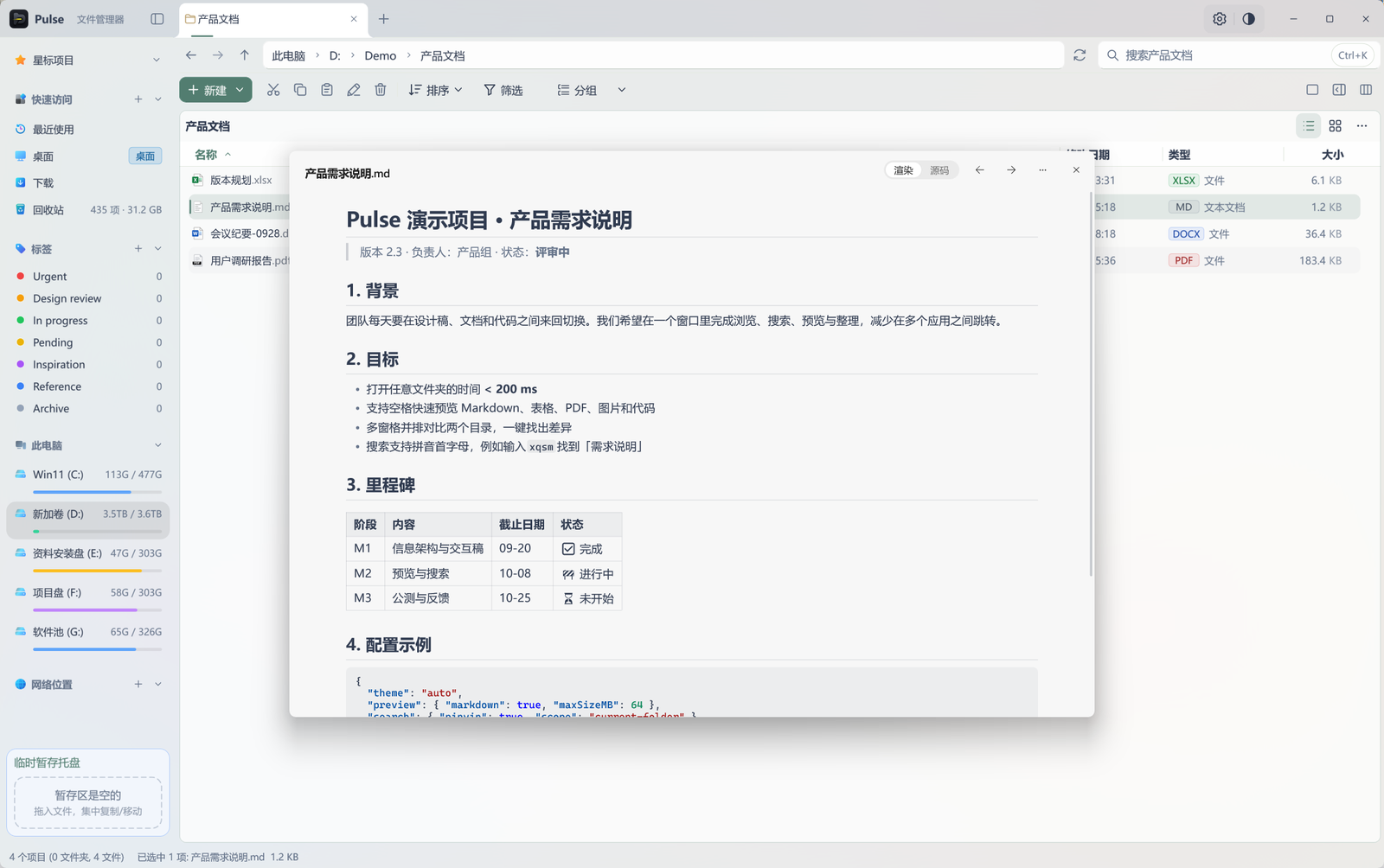1384x868 pixels.
Task: Rename selected file with pencil icon
Action: [x=354, y=90]
